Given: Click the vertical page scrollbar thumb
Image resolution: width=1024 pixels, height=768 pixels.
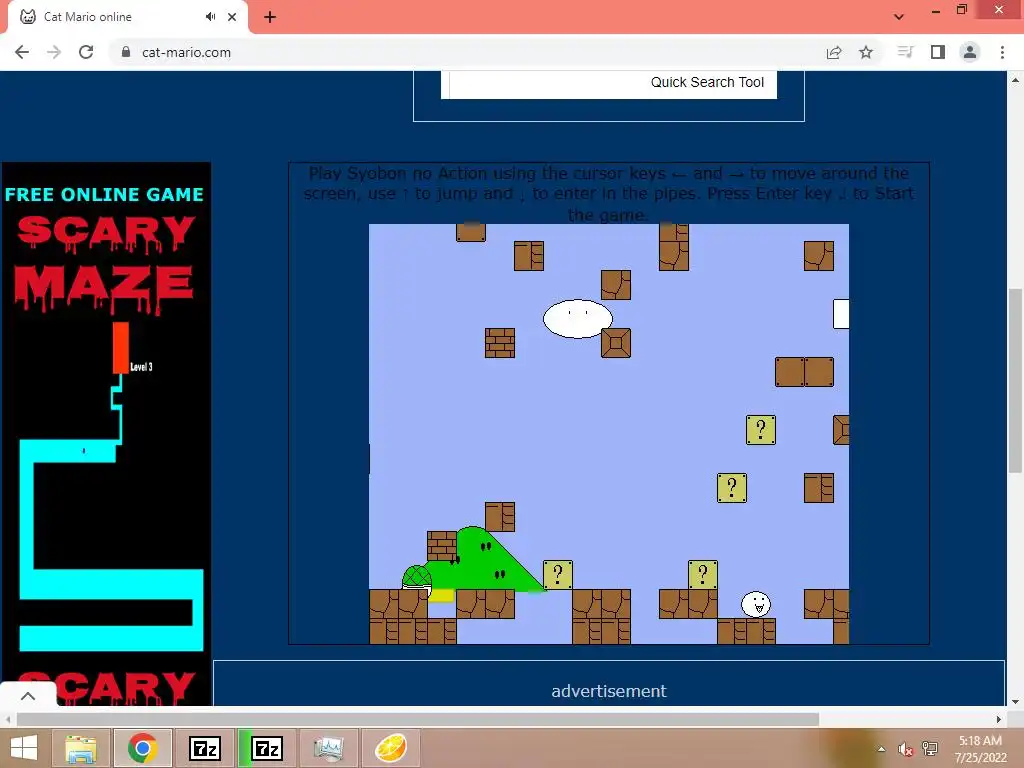Looking at the screenshot, I should click(x=1015, y=380).
